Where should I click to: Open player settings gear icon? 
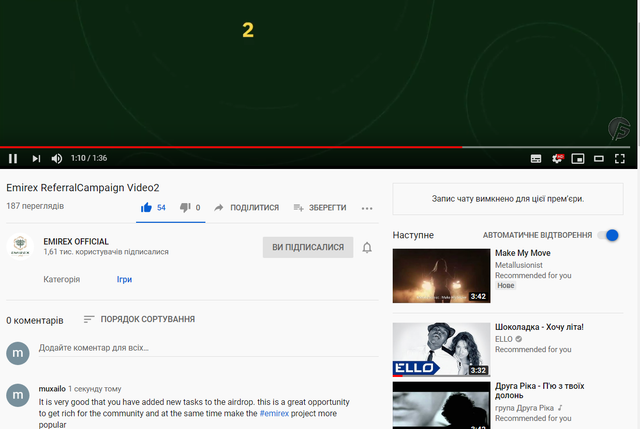pyautogui.click(x=557, y=158)
